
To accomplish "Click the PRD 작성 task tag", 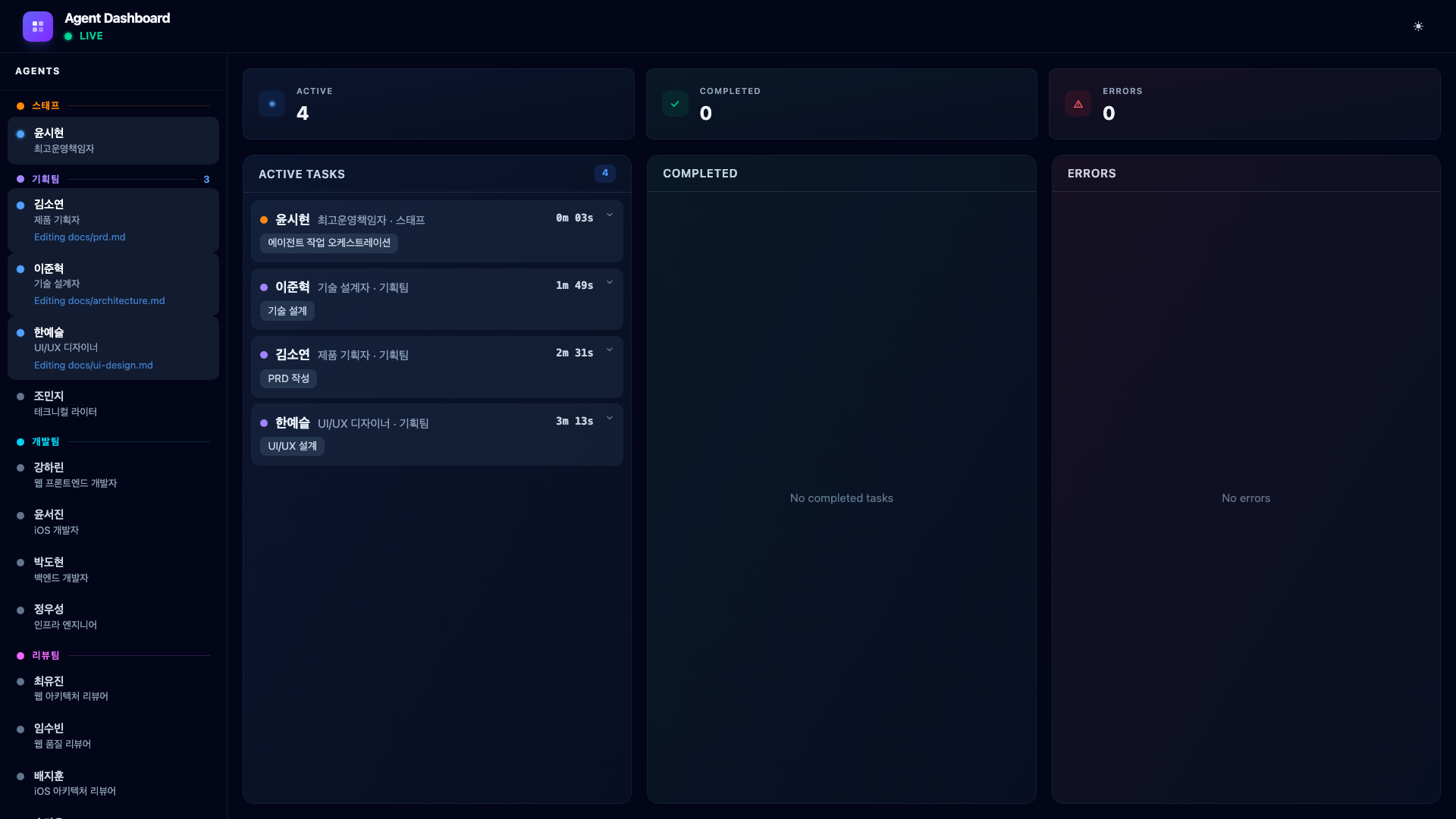I will (288, 378).
